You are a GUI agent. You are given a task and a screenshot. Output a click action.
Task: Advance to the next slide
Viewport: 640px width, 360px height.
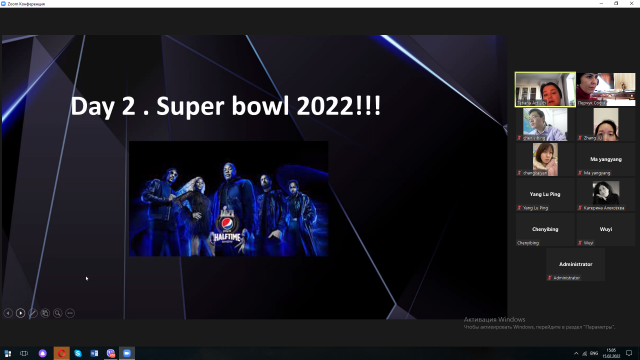tap(20, 313)
